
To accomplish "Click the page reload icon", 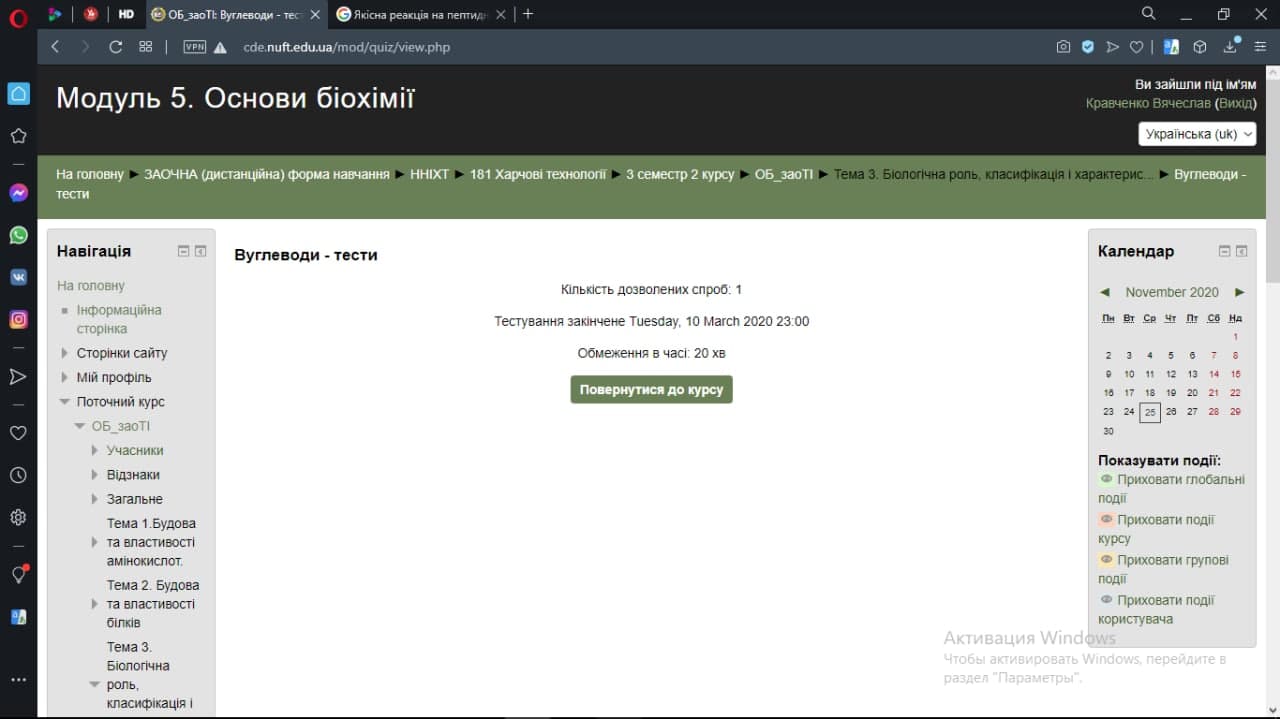I will (115, 47).
